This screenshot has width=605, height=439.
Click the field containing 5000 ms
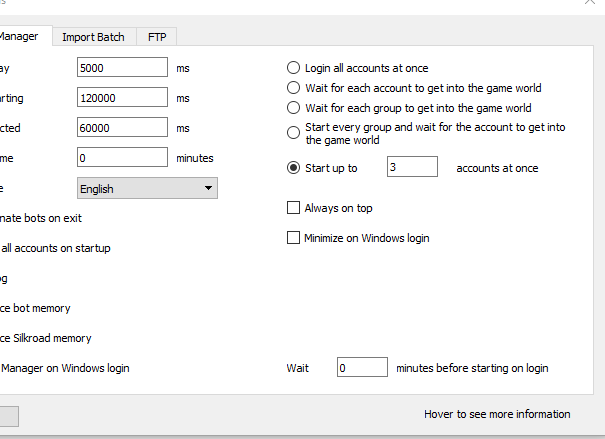(121, 68)
